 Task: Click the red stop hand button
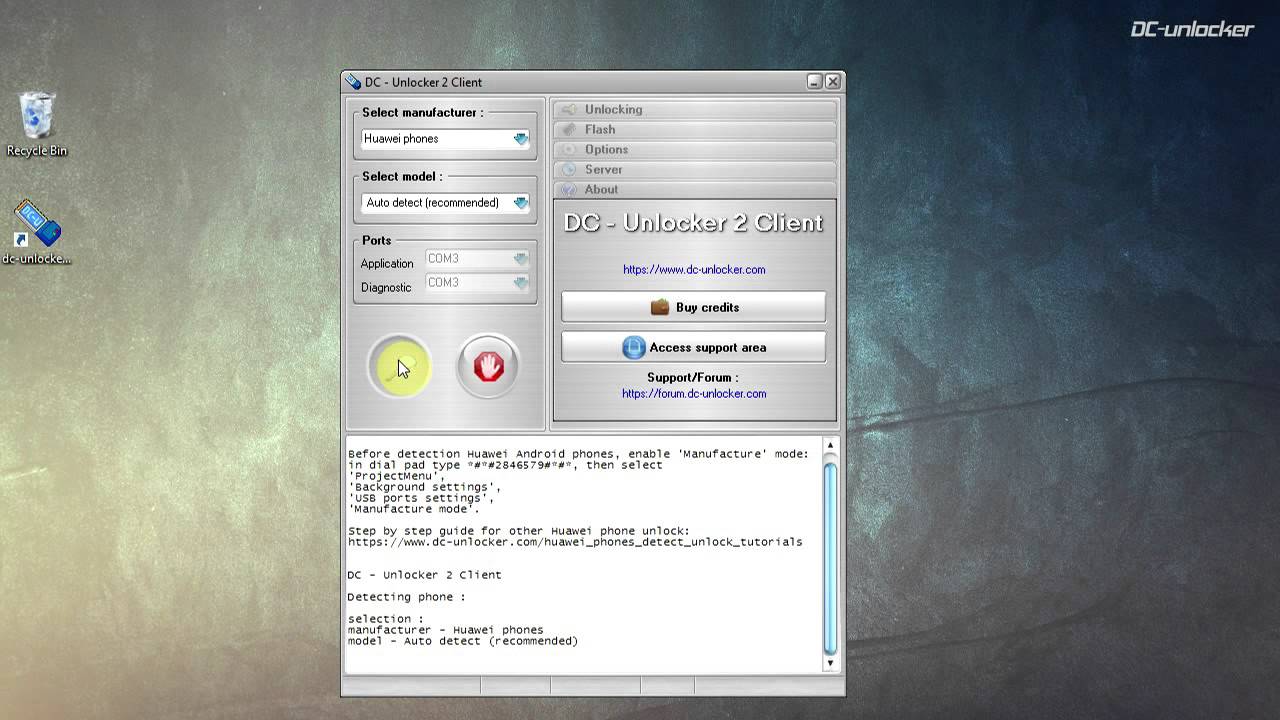488,366
